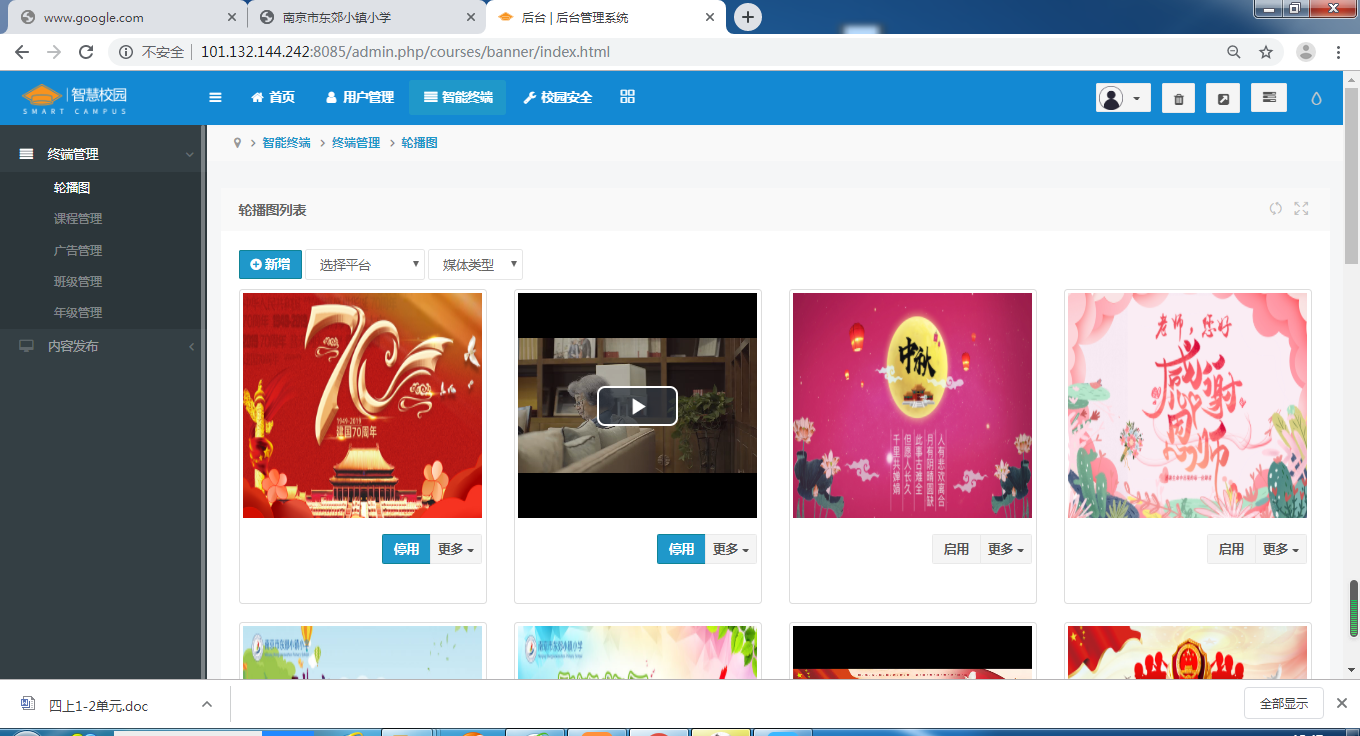Click the trash icon in top header
This screenshot has height=736, width=1360.
1178,98
